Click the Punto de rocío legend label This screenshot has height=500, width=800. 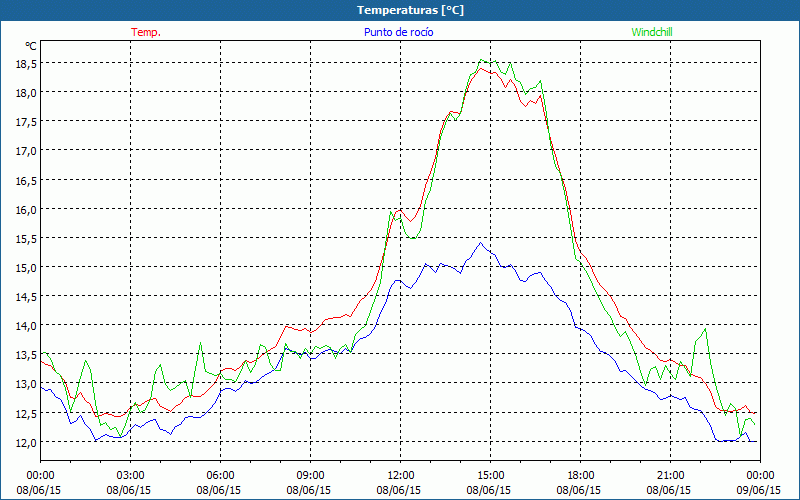tap(398, 32)
